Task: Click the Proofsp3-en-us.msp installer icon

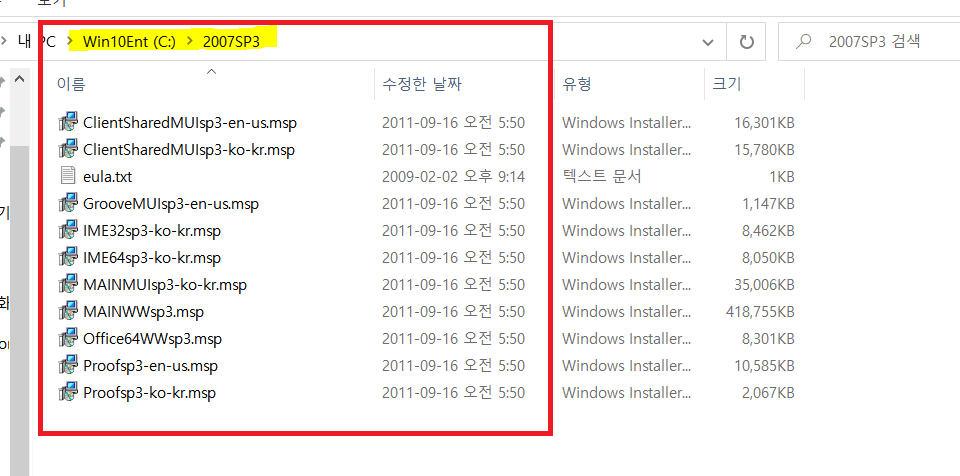Action: tap(68, 365)
